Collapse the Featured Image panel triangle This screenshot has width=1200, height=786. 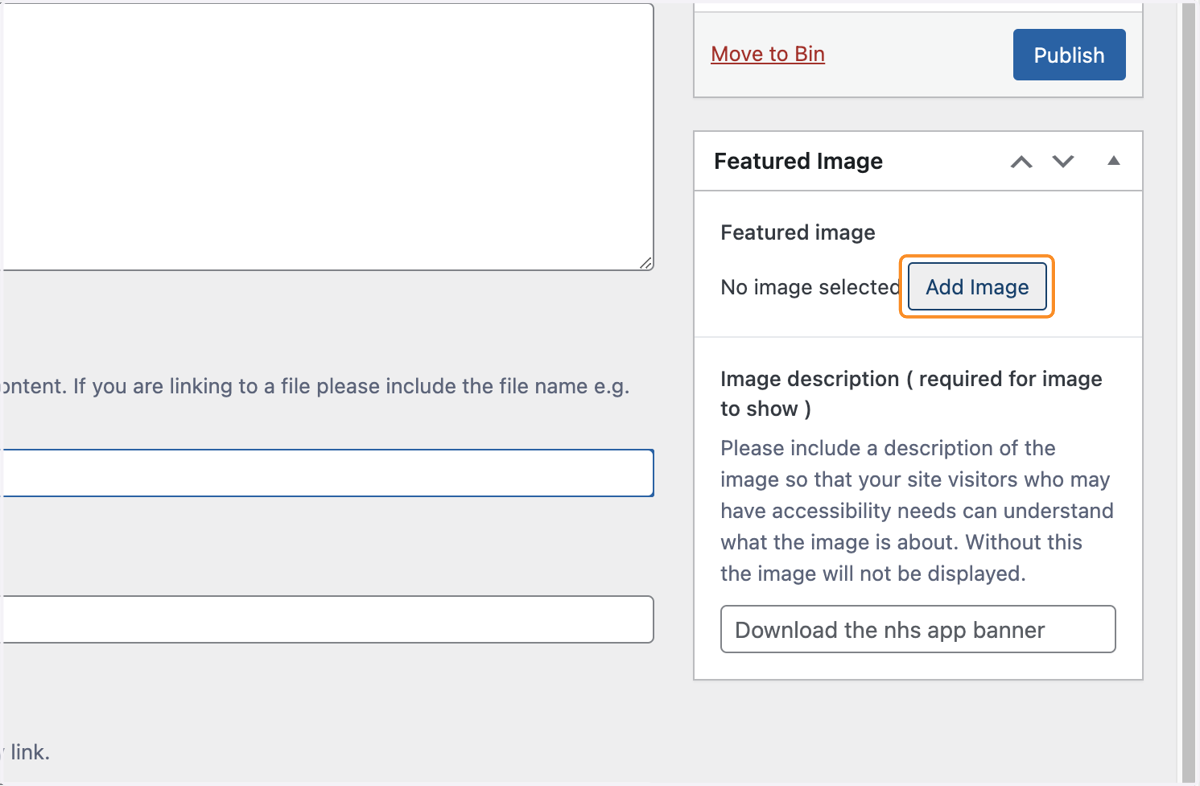tap(1113, 161)
